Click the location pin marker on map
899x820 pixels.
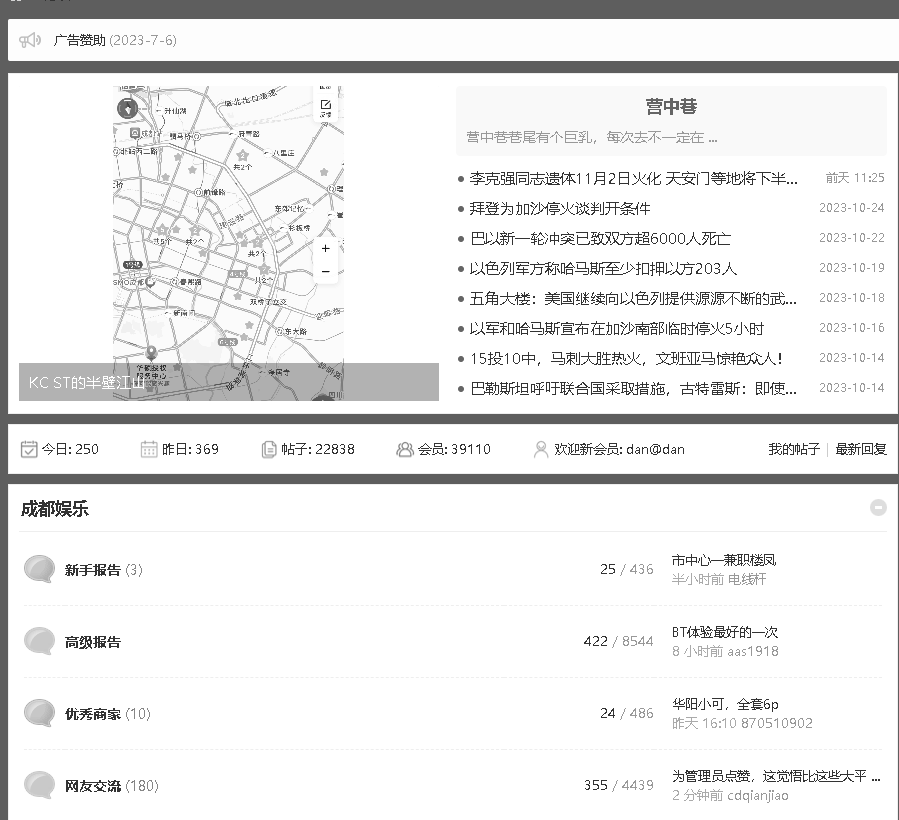[151, 352]
